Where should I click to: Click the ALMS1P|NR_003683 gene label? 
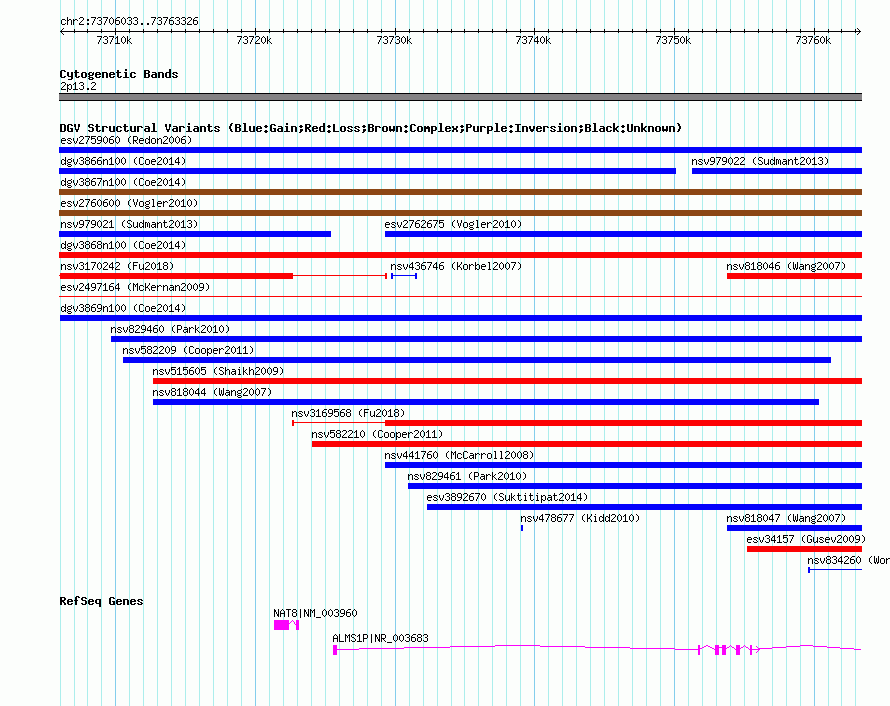click(380, 638)
